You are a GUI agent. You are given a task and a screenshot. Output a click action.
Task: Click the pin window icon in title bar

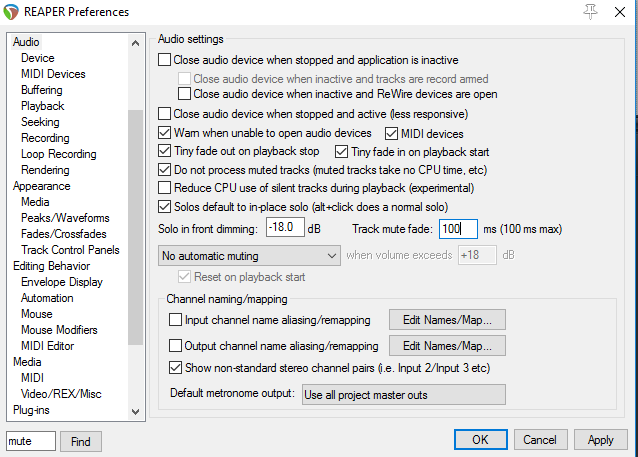pos(591,12)
